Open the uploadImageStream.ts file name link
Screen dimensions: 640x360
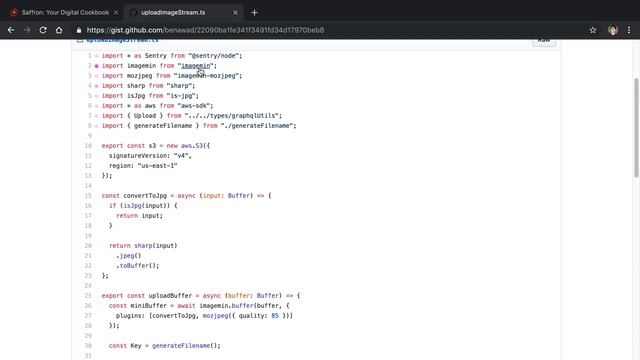(122, 40)
